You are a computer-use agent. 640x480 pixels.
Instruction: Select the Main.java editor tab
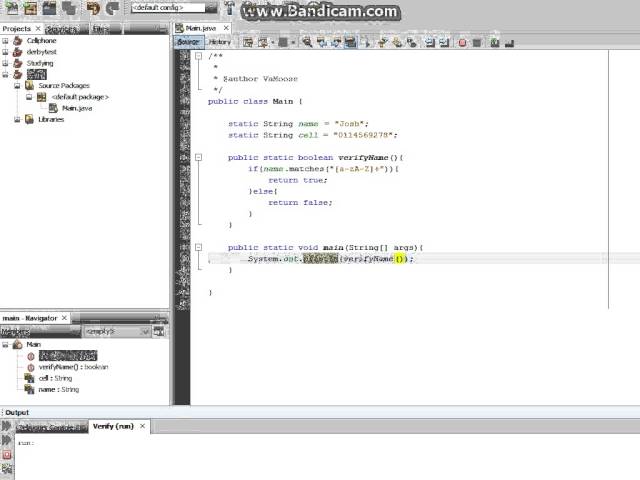[200, 28]
